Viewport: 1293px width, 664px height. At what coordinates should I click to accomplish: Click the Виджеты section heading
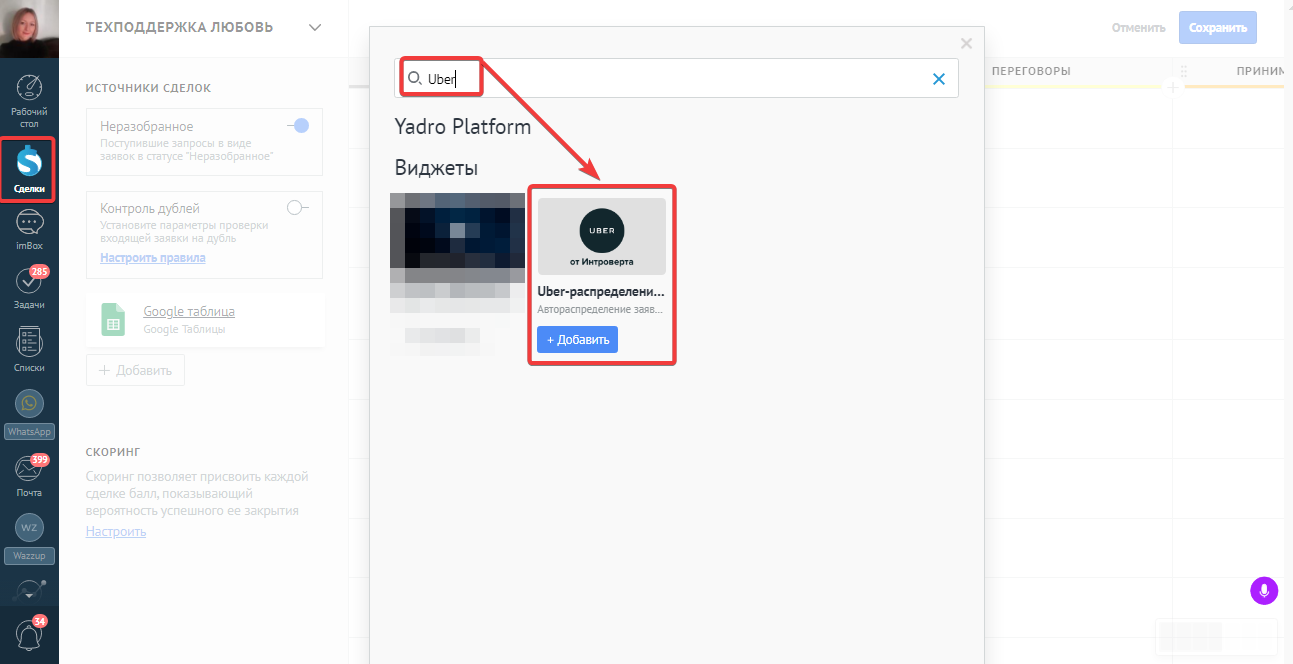tap(436, 167)
